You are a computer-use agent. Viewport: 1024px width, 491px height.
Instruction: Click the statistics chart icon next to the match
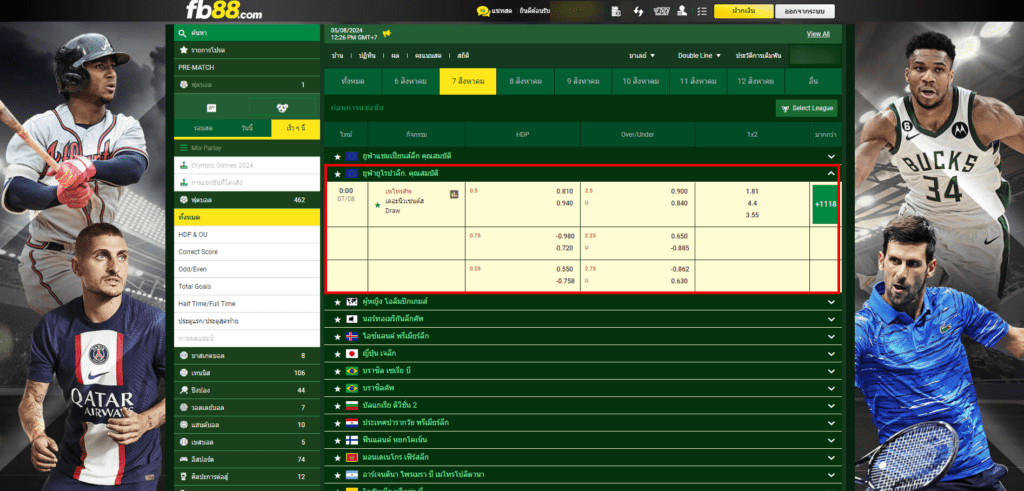pos(454,194)
